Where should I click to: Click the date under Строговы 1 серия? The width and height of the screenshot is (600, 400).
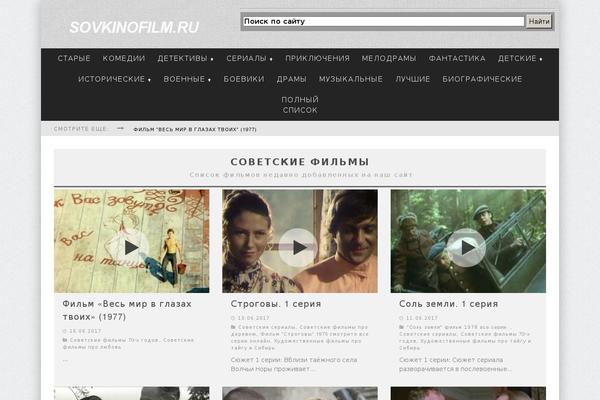pos(253,318)
